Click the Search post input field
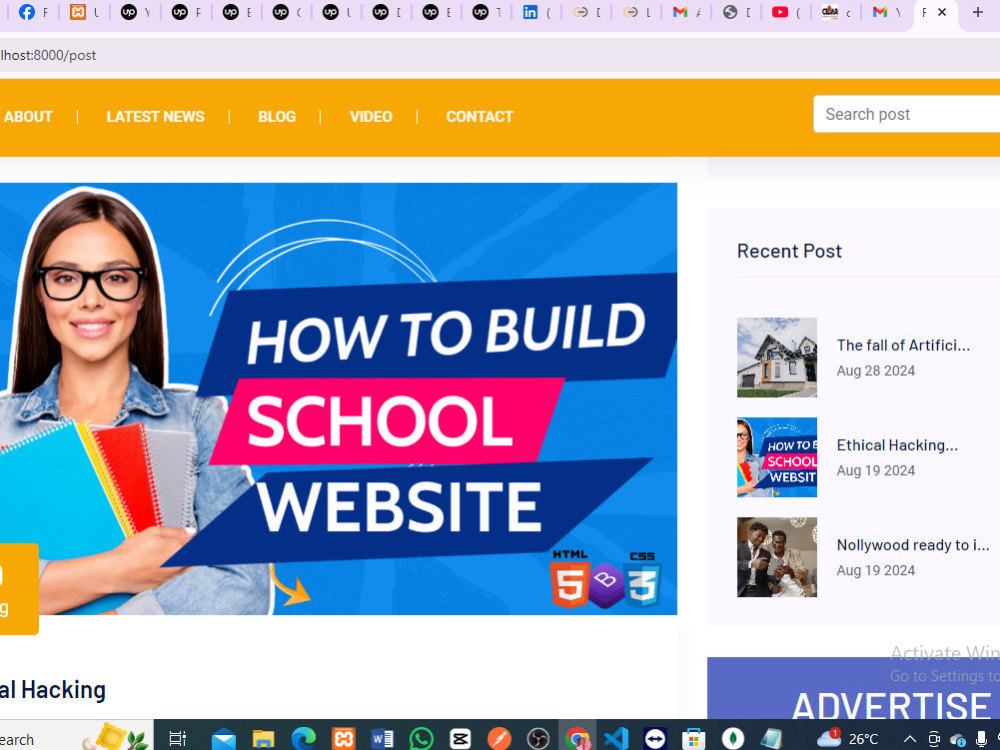This screenshot has width=1000, height=750. (906, 114)
